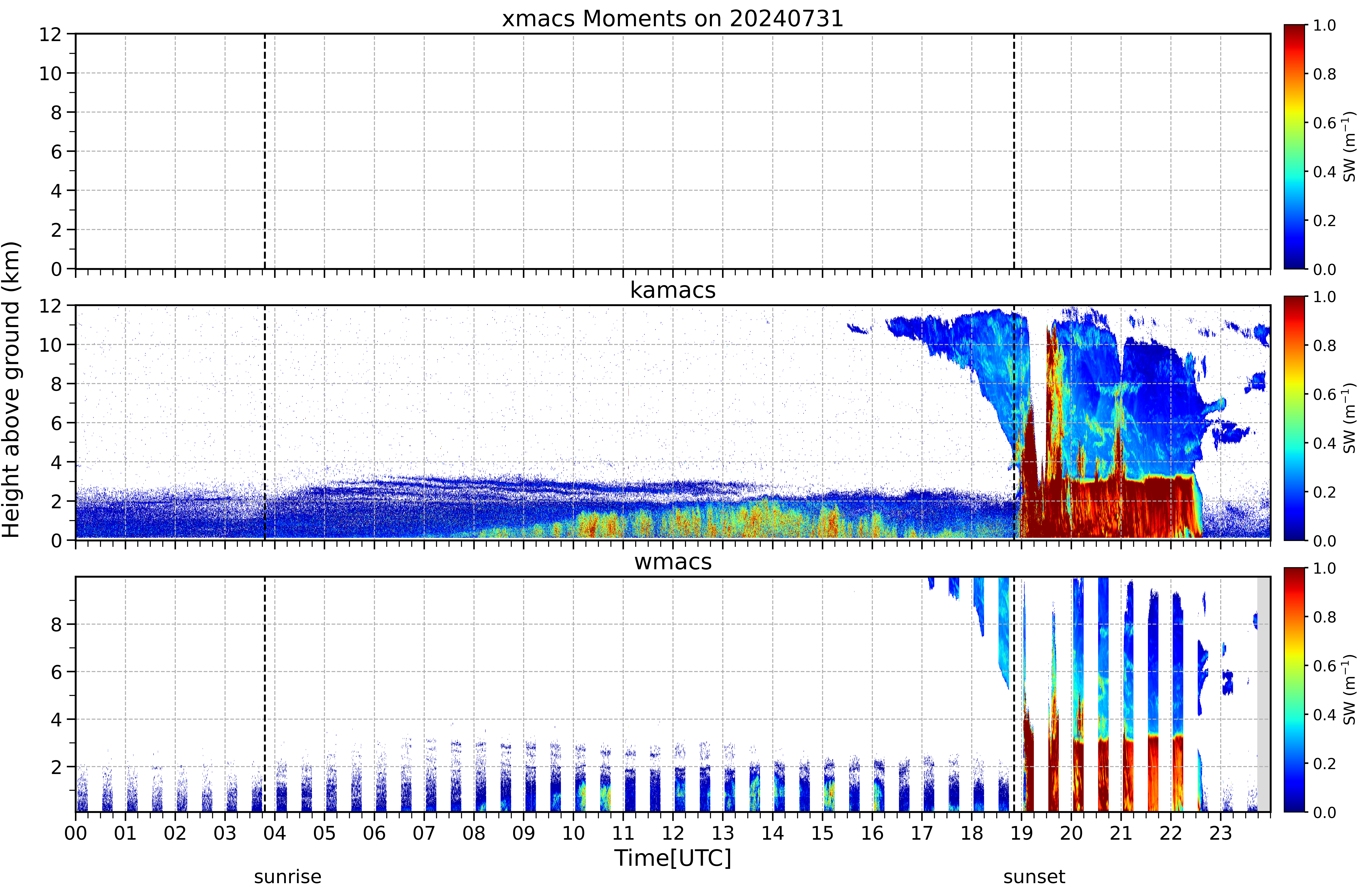Click the '0.6' tick on the kamacs colorbar

click(1324, 395)
